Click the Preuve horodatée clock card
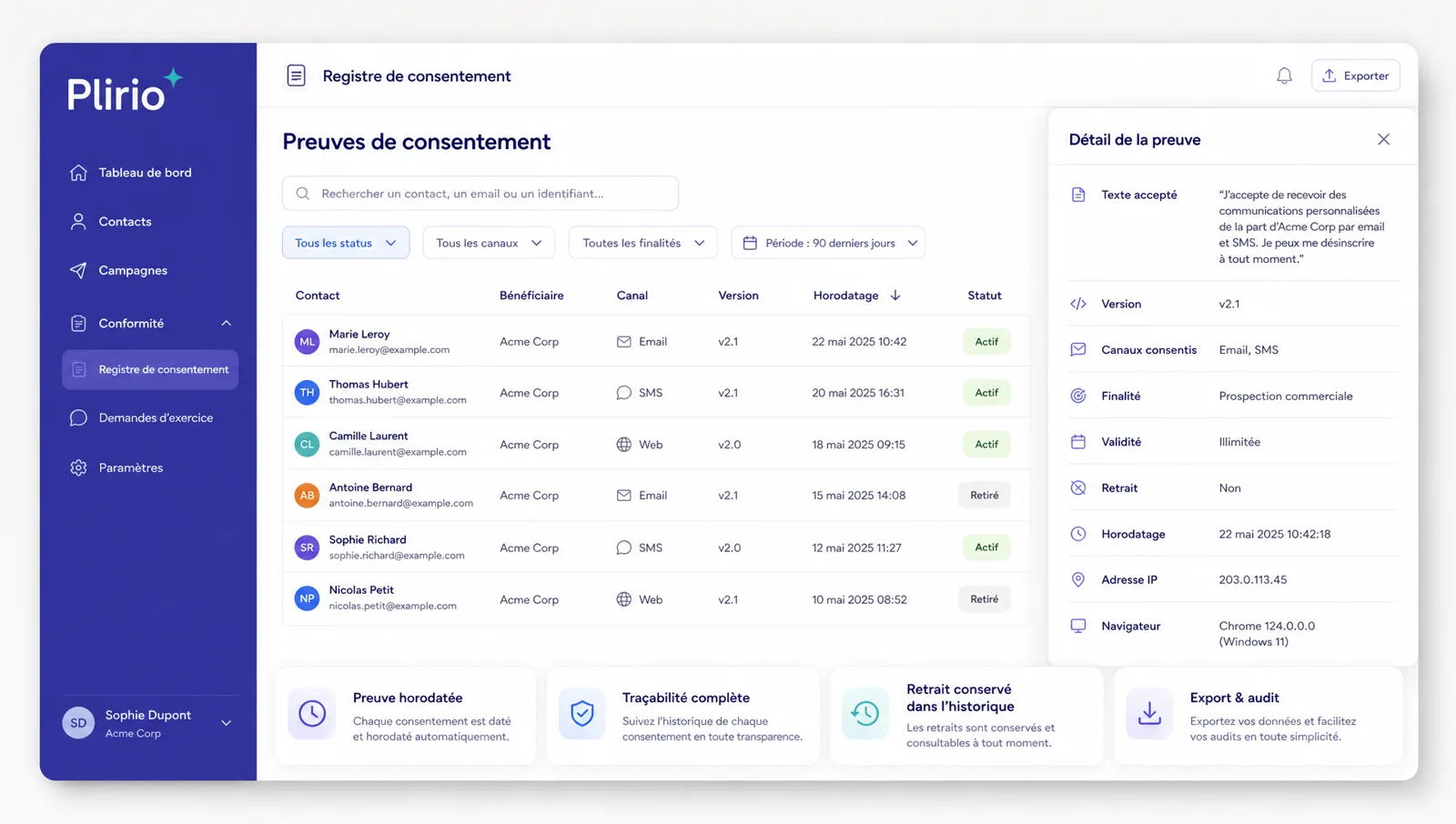 [405, 716]
